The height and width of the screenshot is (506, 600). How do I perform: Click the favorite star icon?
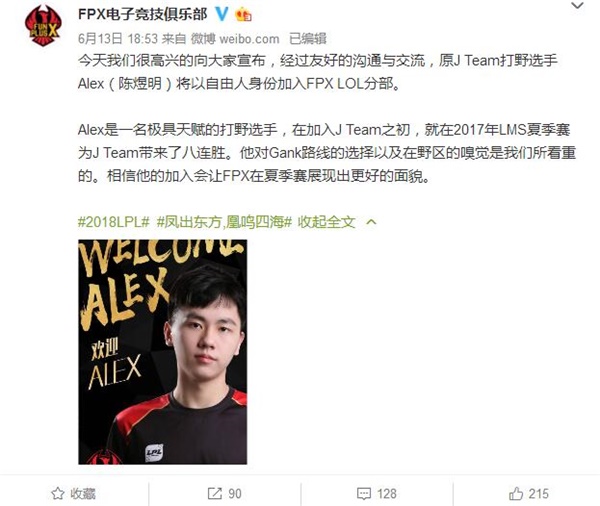coord(57,493)
